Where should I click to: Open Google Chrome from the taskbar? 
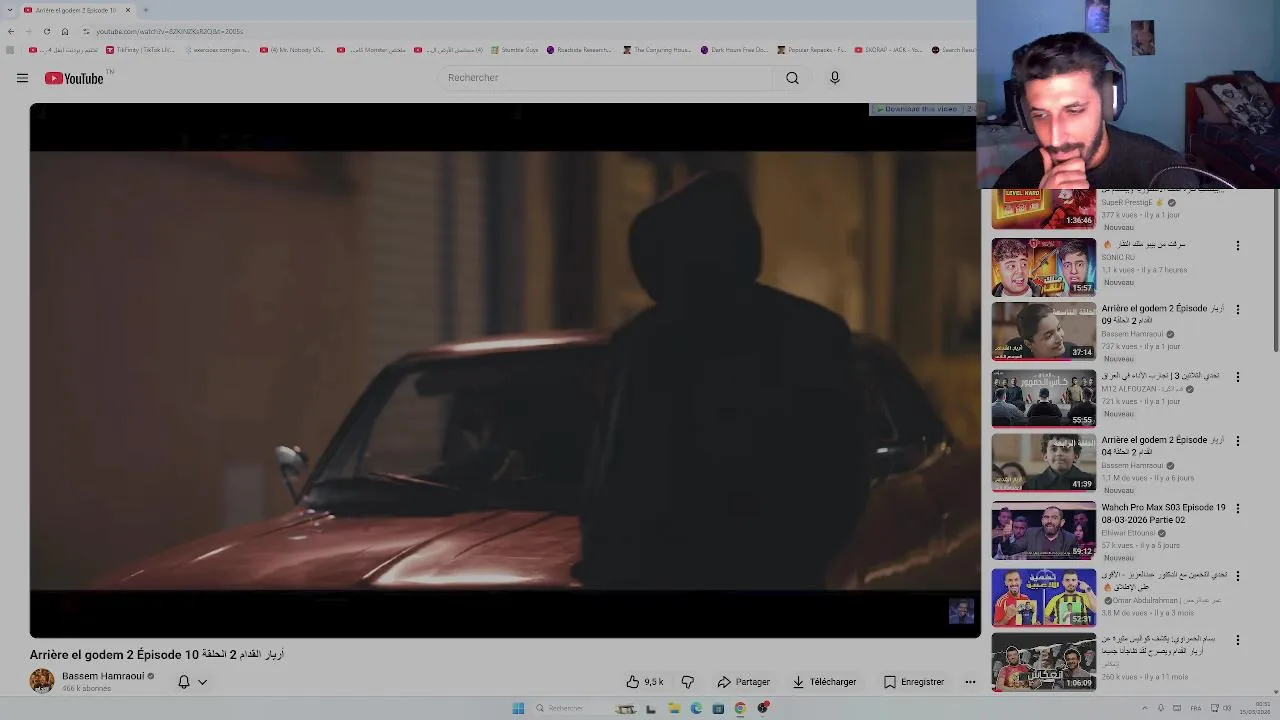point(740,709)
